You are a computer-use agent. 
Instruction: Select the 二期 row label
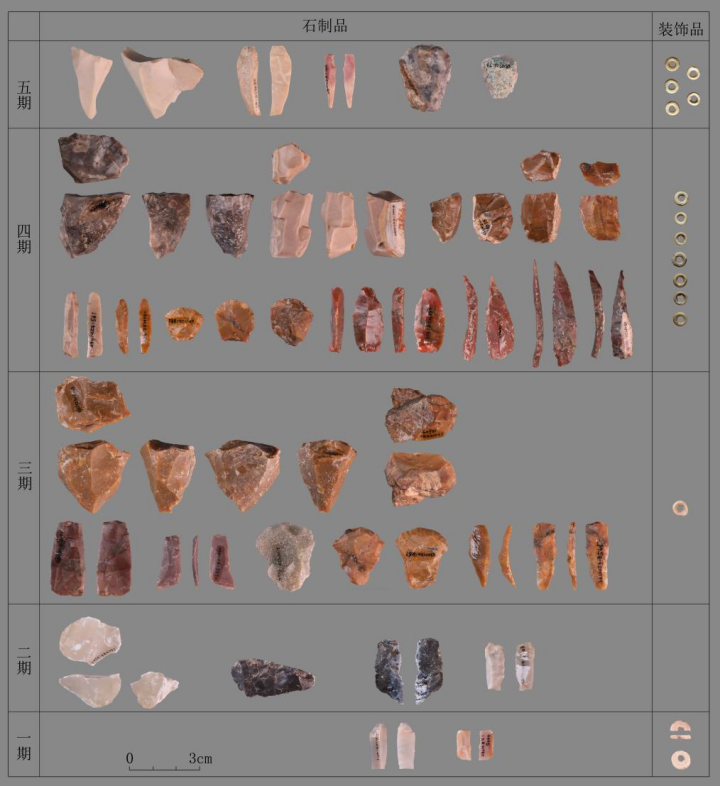[25, 656]
